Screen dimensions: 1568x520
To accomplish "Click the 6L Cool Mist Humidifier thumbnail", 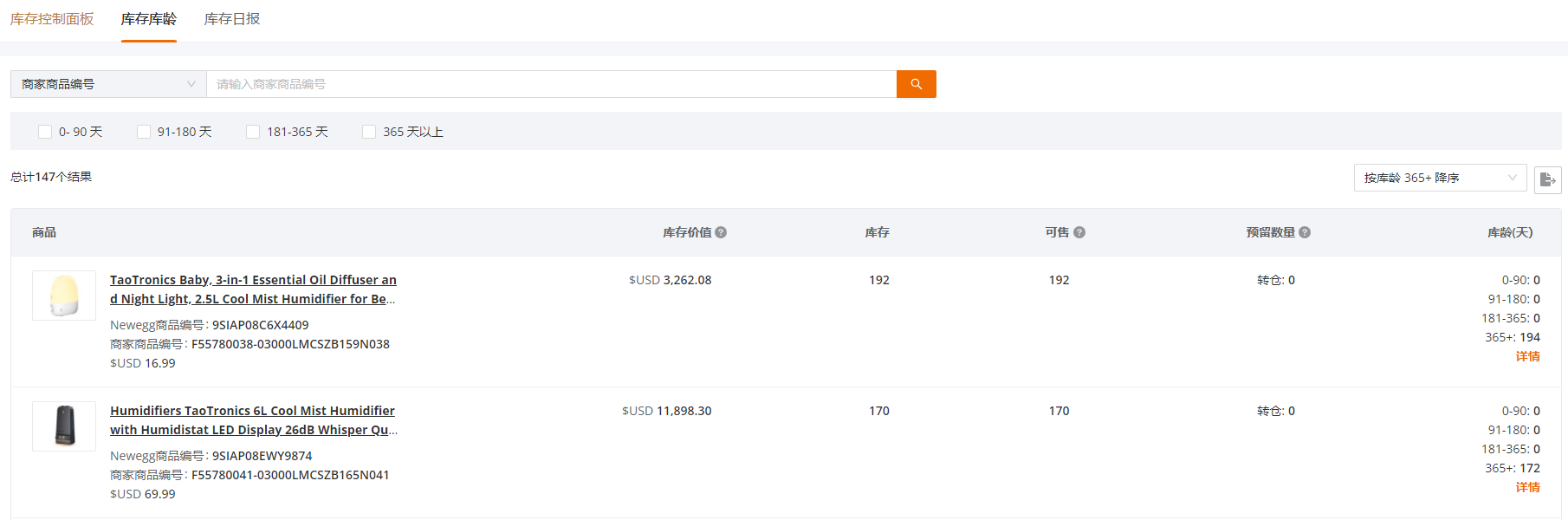I will (64, 426).
